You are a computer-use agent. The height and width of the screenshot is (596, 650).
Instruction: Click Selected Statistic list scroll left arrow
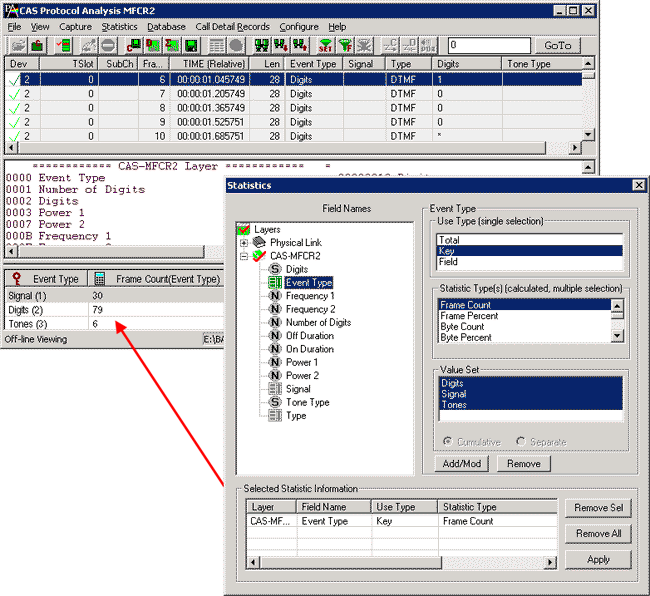(x=254, y=562)
